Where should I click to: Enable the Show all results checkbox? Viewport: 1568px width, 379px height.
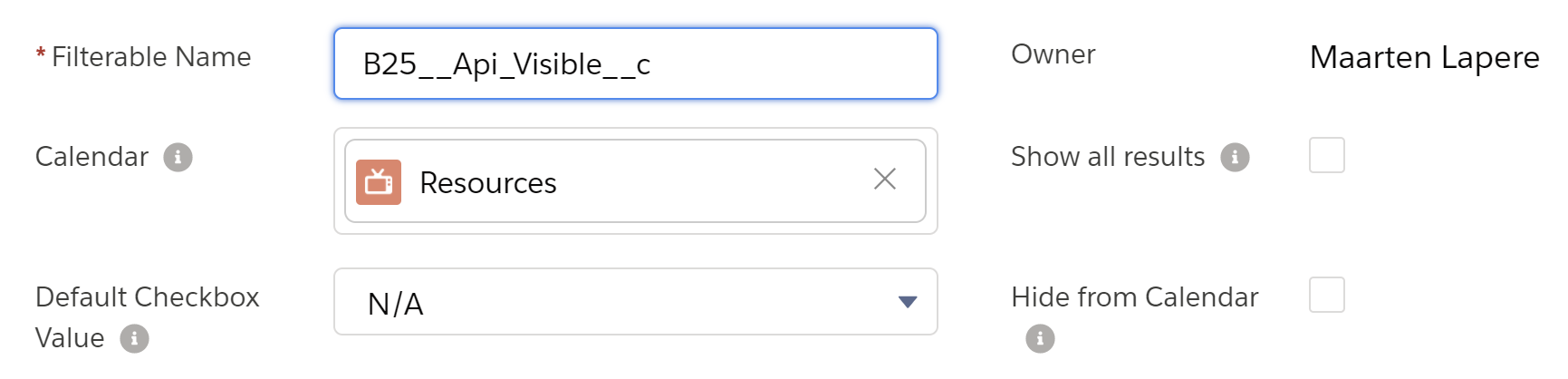tap(1326, 155)
